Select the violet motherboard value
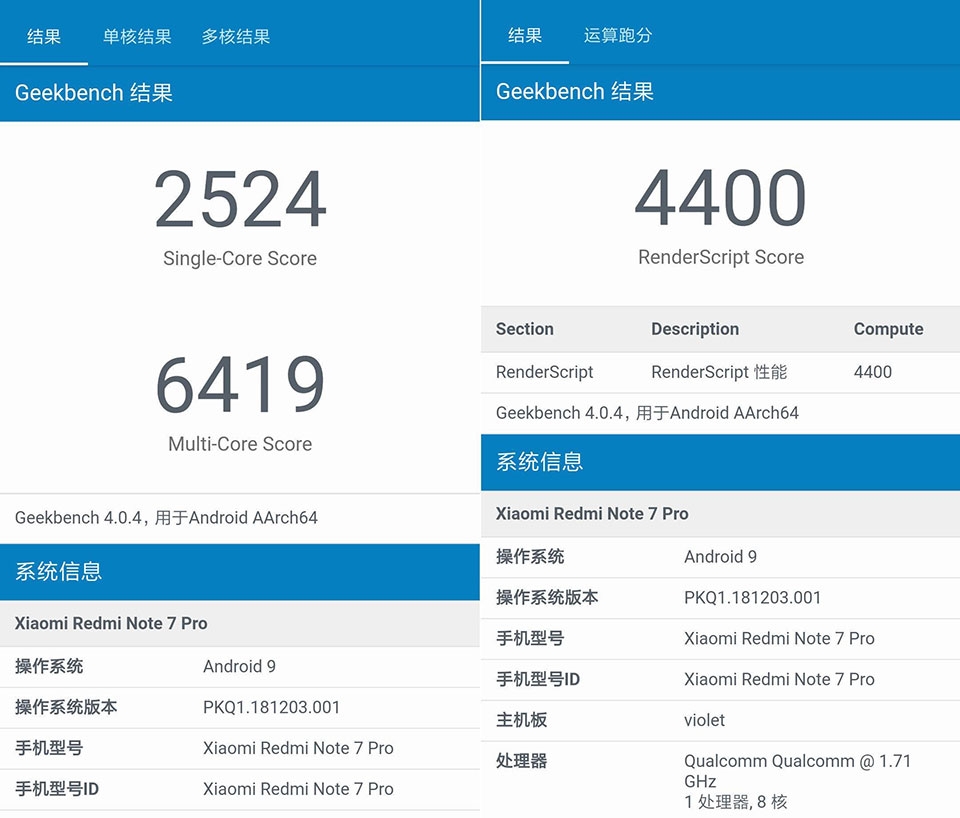Image resolution: width=960 pixels, height=818 pixels. coord(704,721)
